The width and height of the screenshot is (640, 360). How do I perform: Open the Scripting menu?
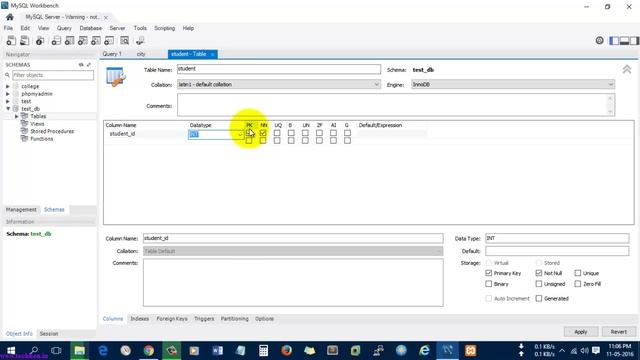[x=164, y=28]
